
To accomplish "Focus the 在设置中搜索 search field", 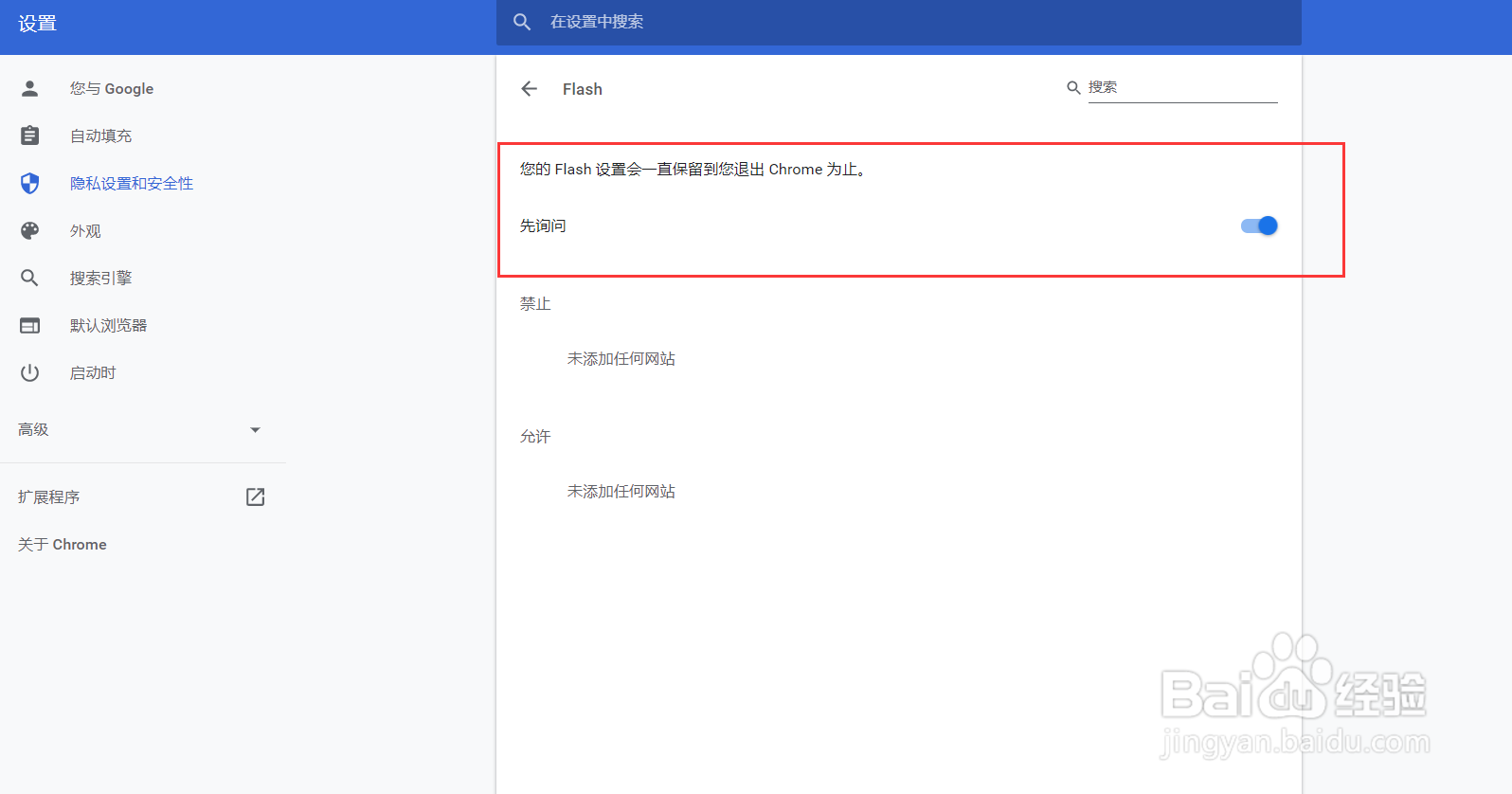I will click(898, 22).
